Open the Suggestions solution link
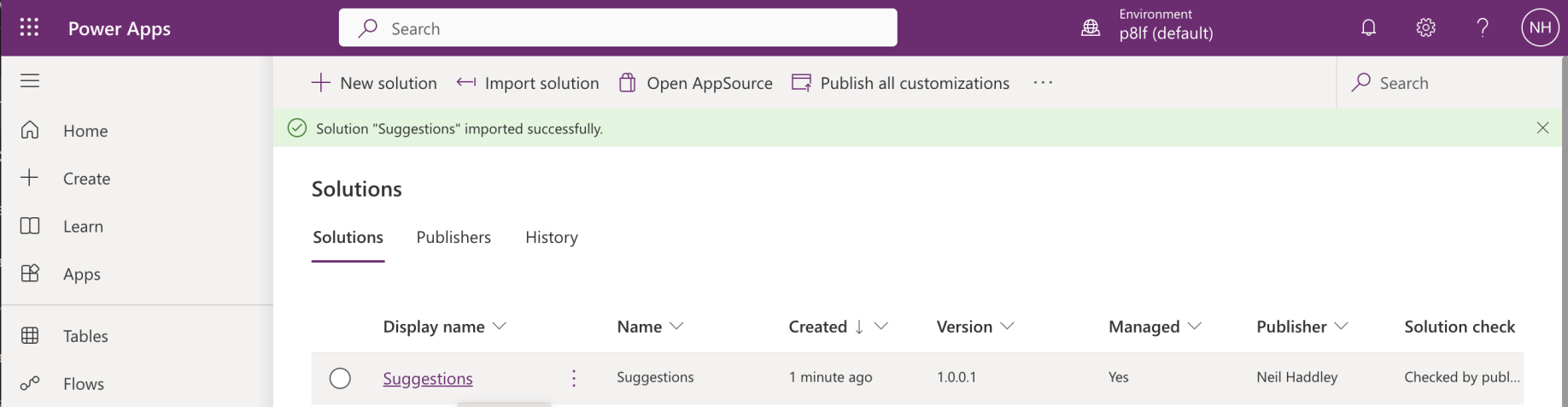1568x407 pixels. [428, 378]
